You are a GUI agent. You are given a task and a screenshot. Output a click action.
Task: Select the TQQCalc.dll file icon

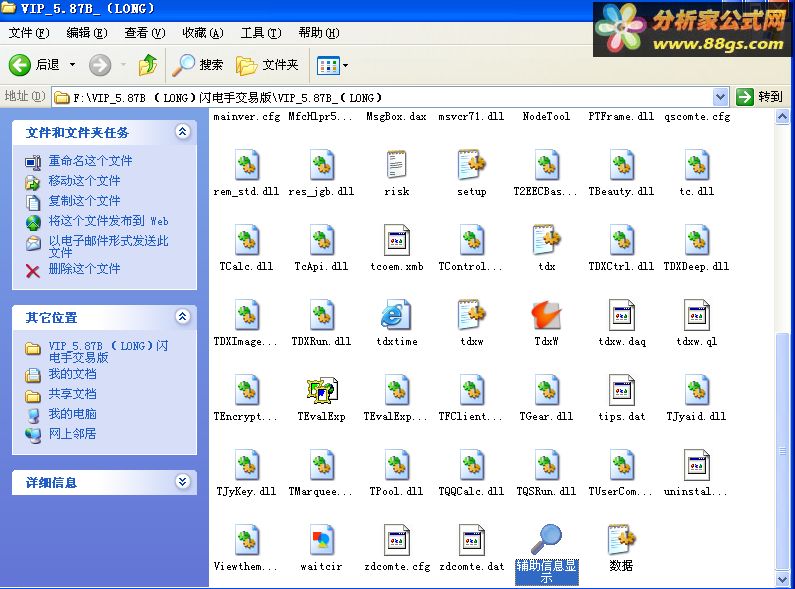[x=472, y=465]
